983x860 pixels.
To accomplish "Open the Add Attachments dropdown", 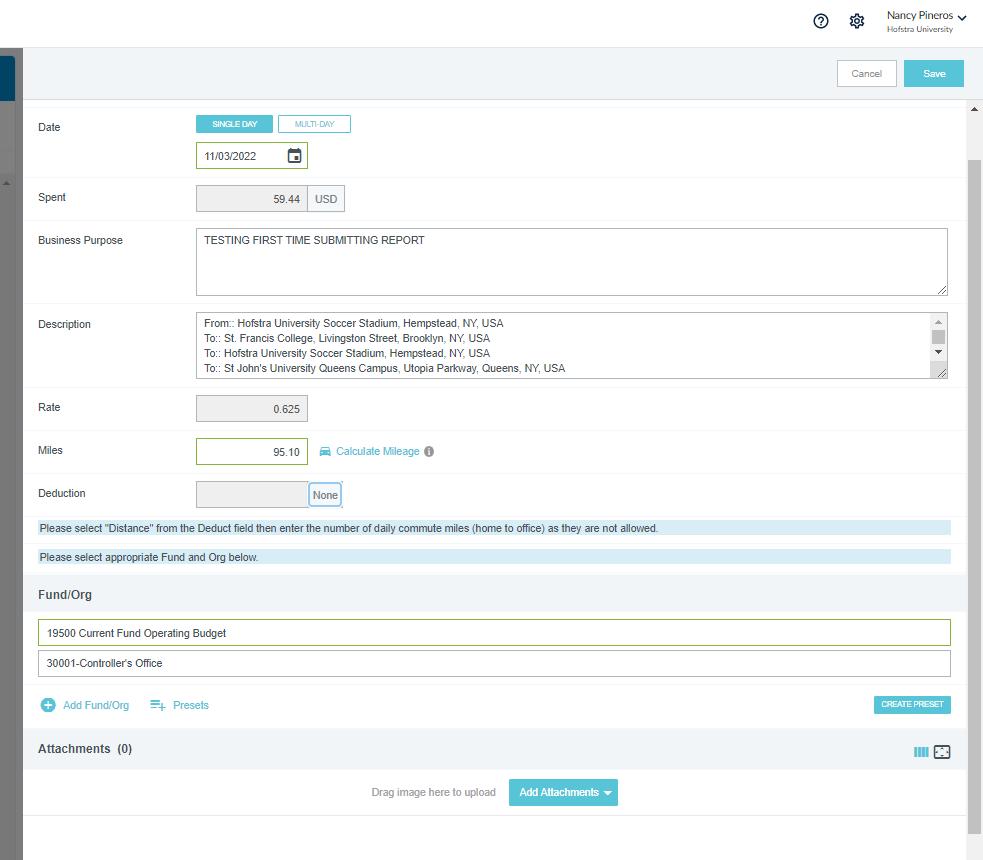I will point(563,792).
